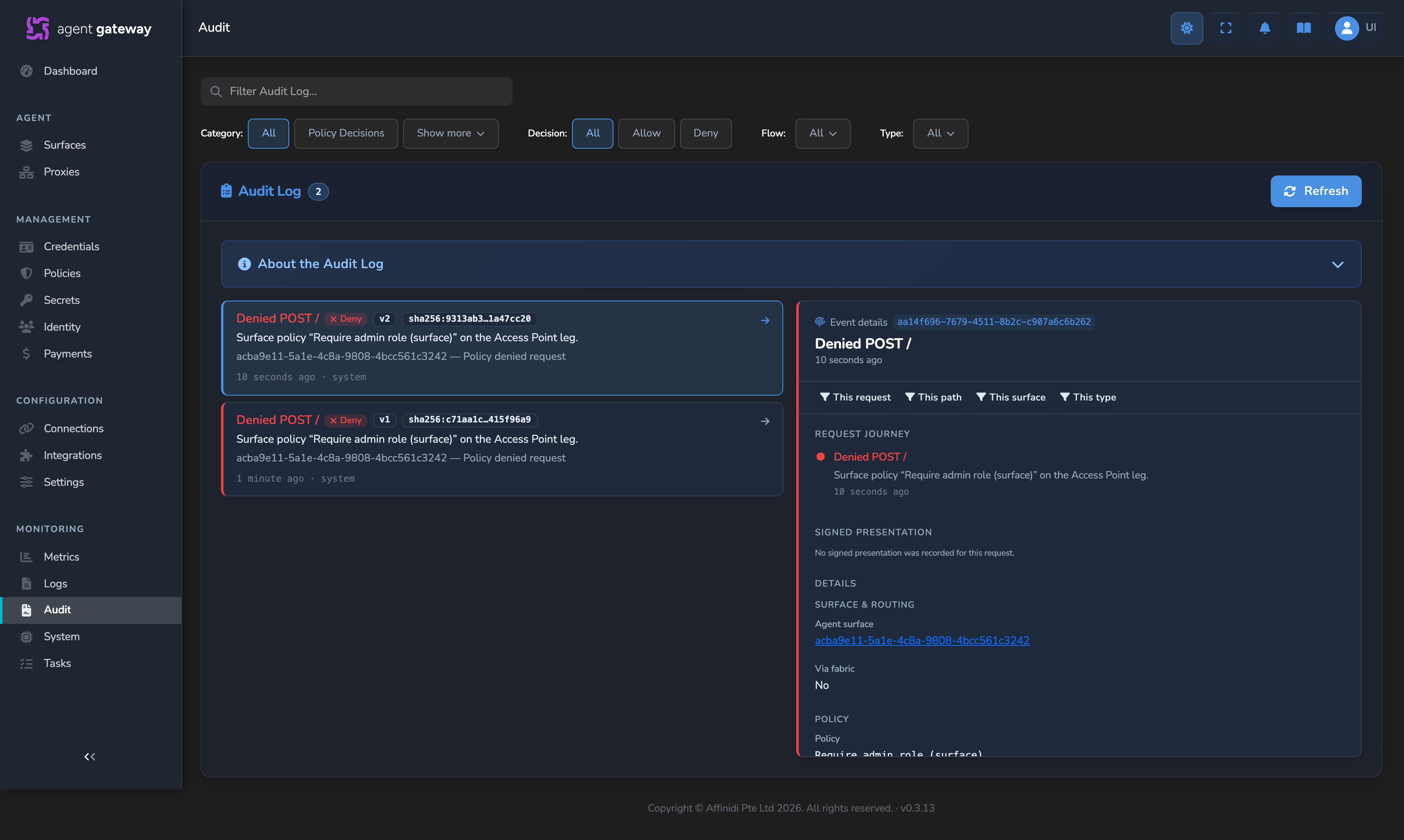Click the Integrations puzzle icon
The width and height of the screenshot is (1404, 840).
(x=26, y=455)
